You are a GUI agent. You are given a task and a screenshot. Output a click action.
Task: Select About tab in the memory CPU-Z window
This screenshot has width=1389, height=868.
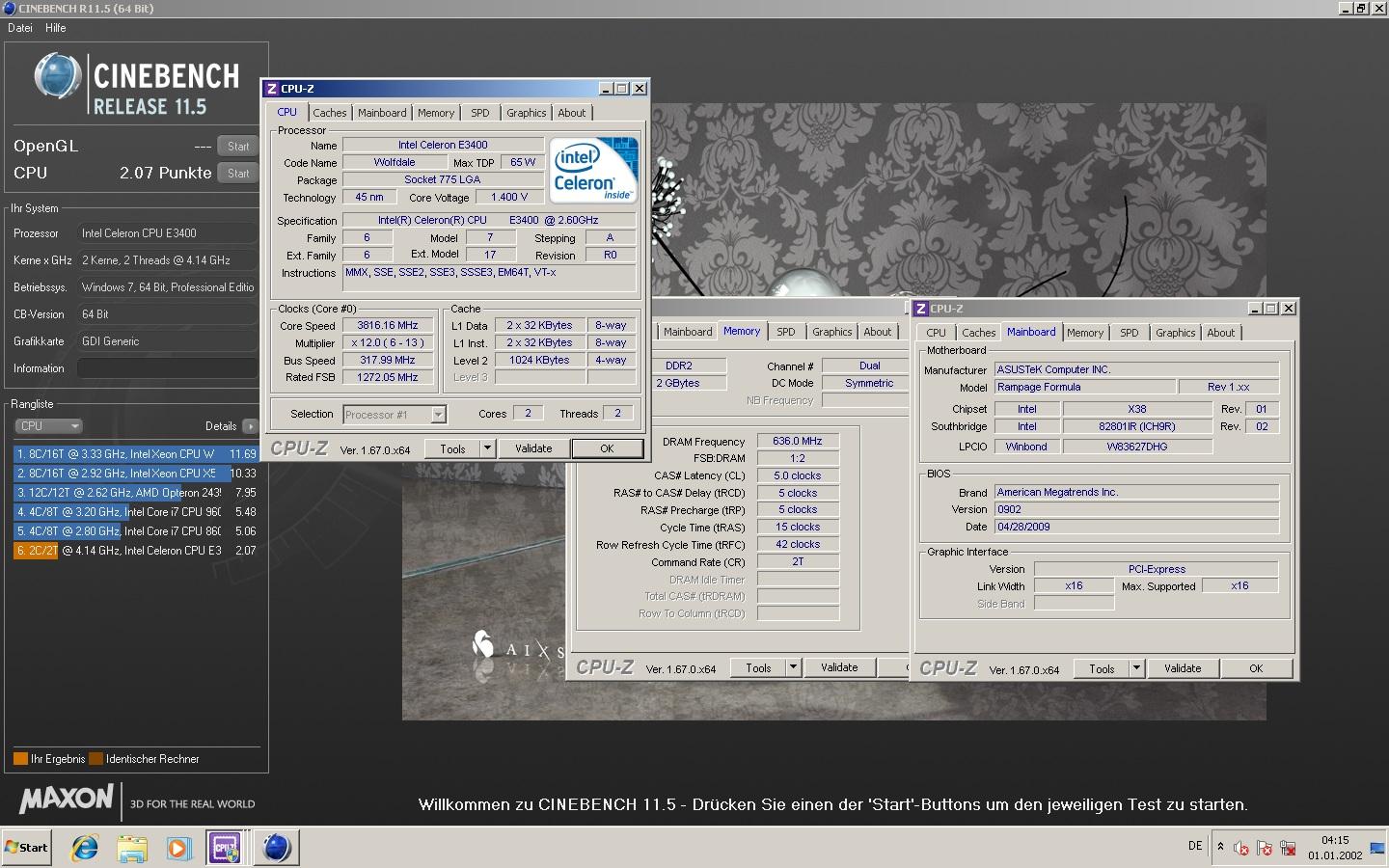pyautogui.click(x=878, y=332)
